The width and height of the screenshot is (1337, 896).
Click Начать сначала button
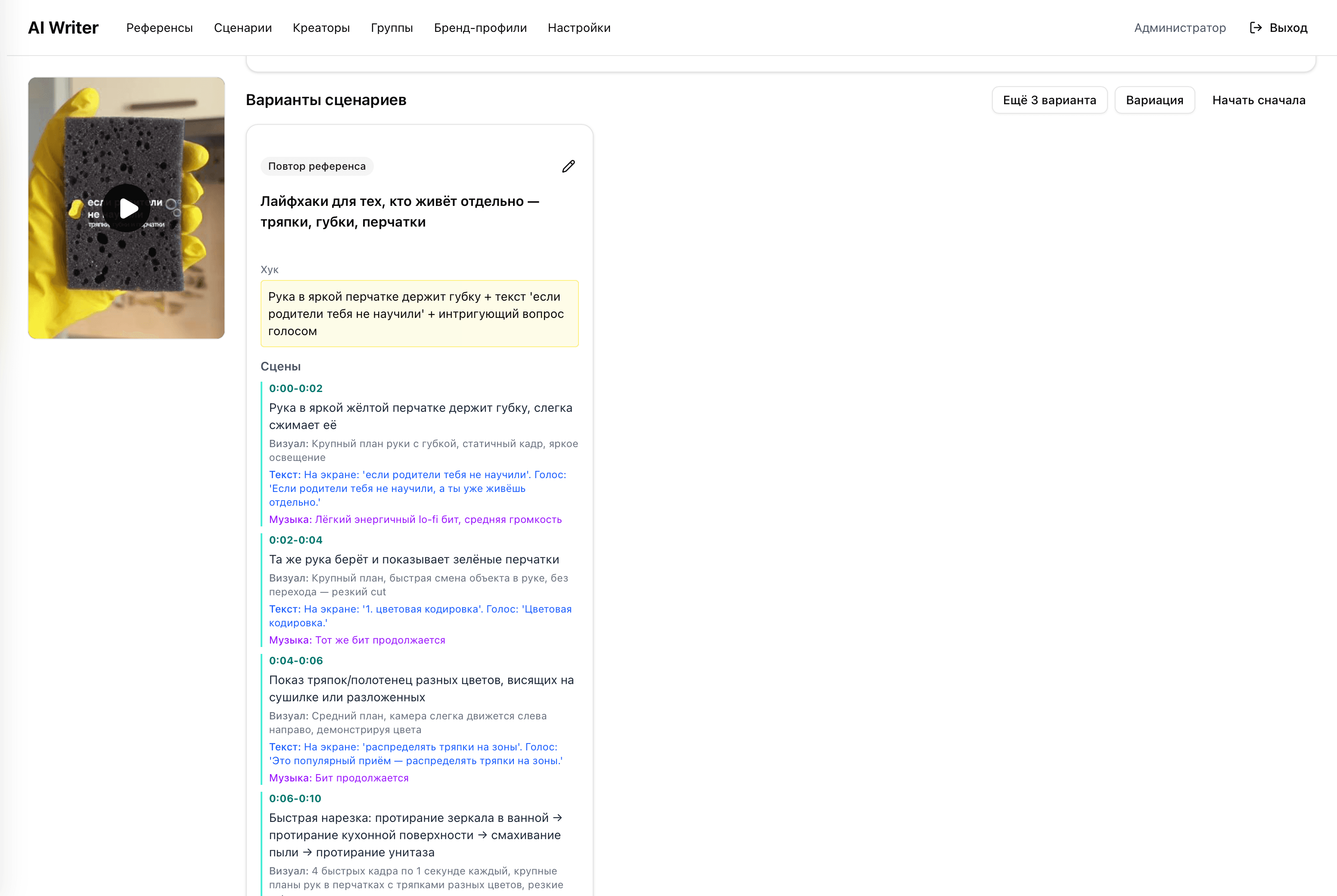(1259, 100)
